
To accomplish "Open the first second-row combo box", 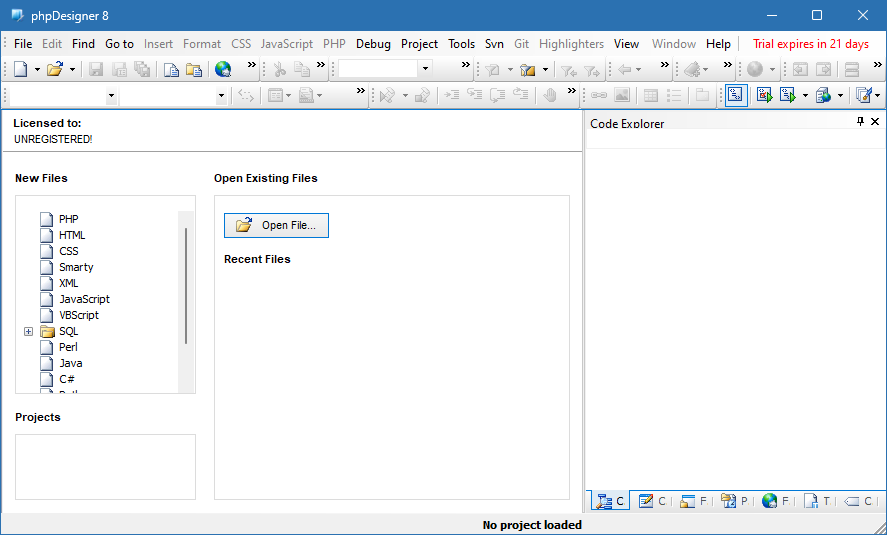I will point(111,96).
